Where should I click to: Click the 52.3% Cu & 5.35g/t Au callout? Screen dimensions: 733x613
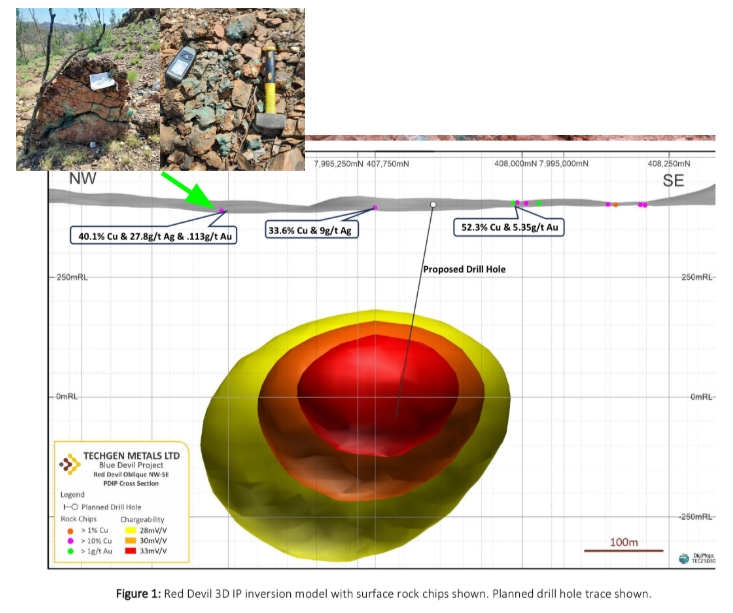tap(509, 228)
